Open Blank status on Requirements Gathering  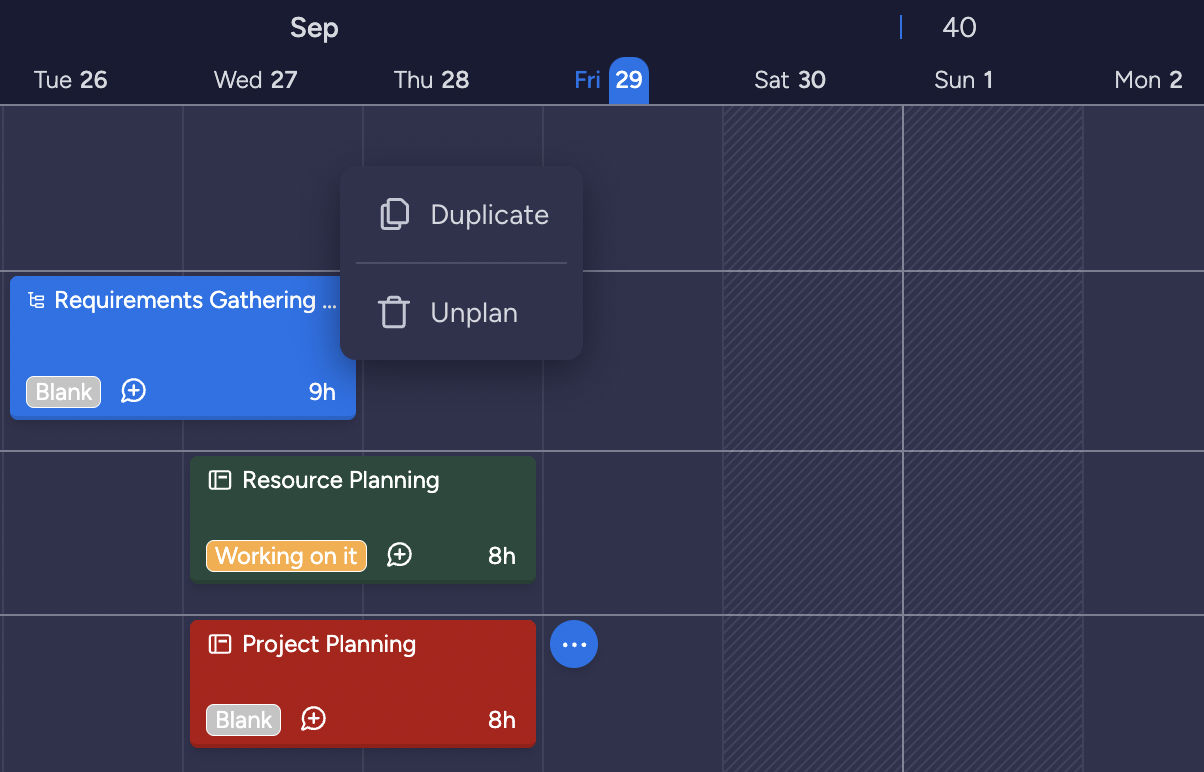64,392
